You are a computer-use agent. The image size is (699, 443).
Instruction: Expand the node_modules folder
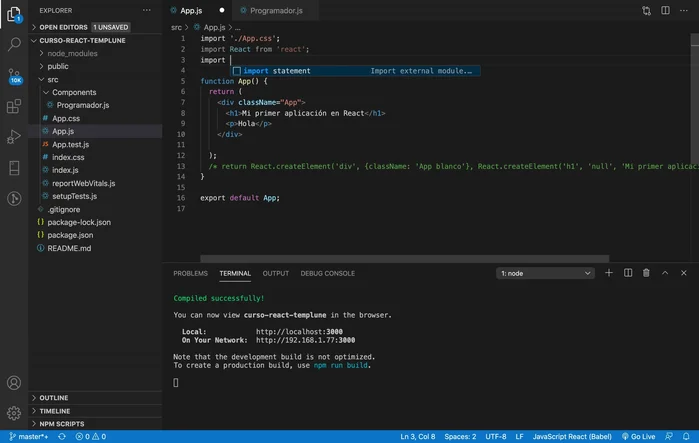tap(95, 53)
